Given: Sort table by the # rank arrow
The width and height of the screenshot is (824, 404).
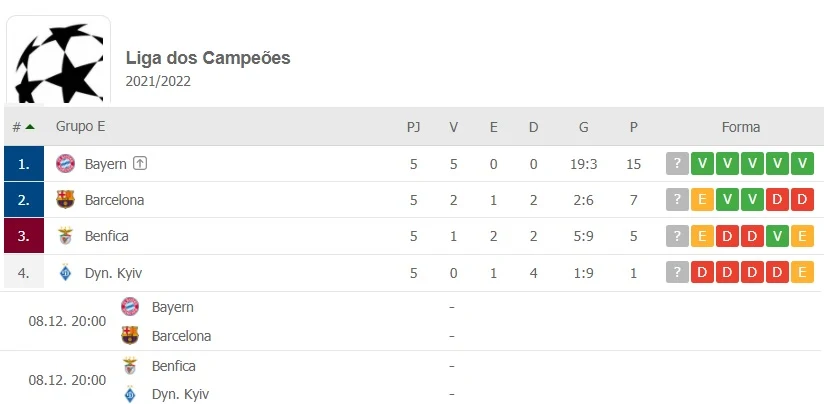Looking at the screenshot, I should (x=30, y=127).
